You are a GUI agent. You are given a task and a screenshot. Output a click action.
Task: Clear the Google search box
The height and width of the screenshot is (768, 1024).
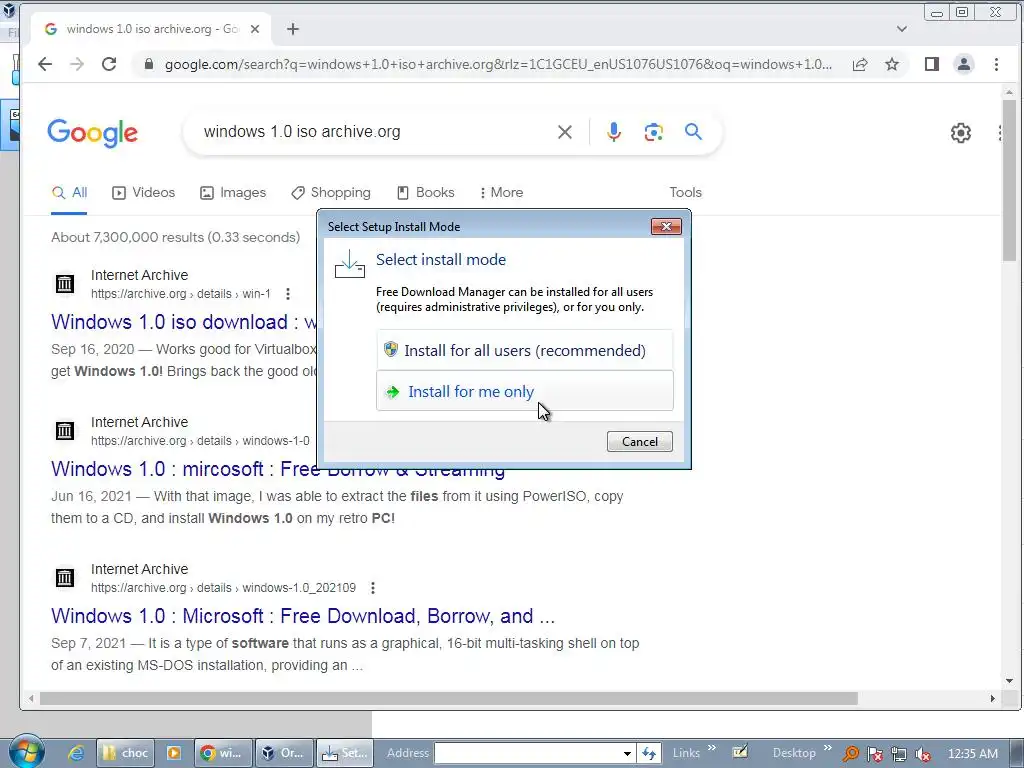(x=565, y=132)
